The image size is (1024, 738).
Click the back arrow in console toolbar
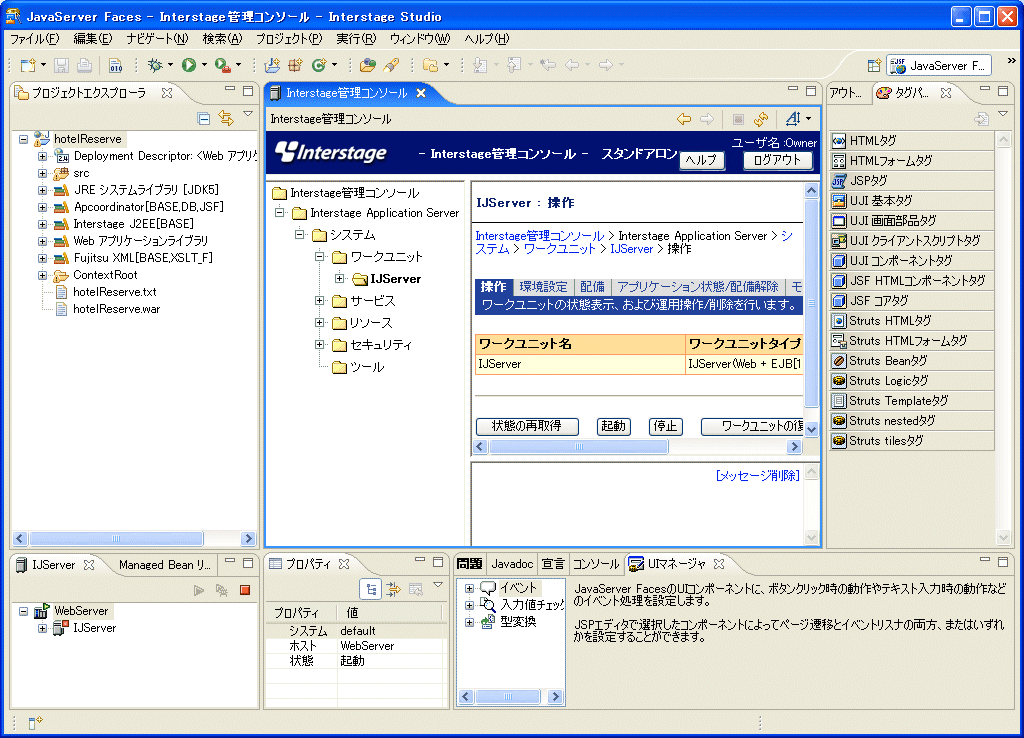pos(684,119)
